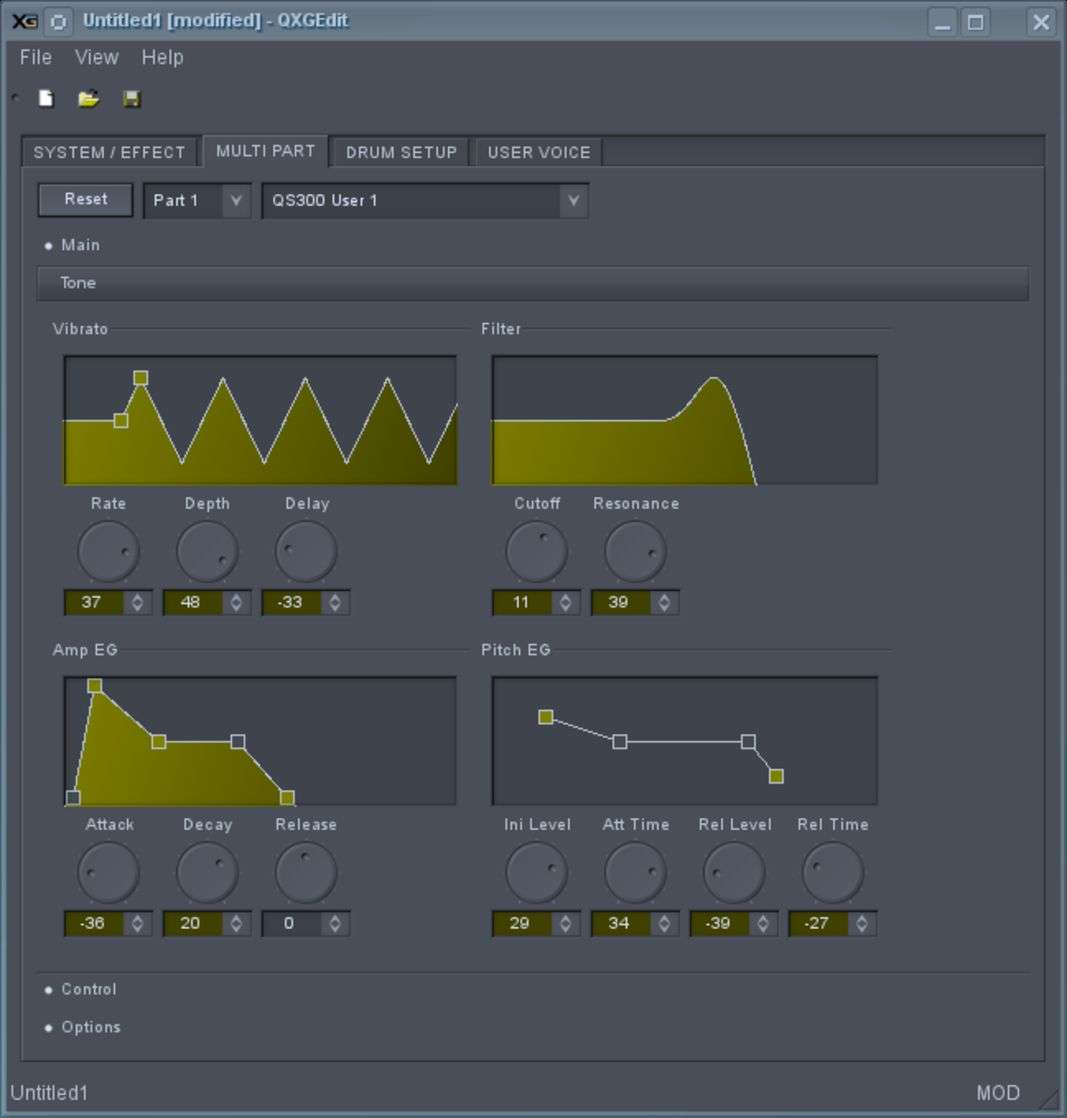Expand the Main section
The width and height of the screenshot is (1067, 1118).
click(x=80, y=245)
